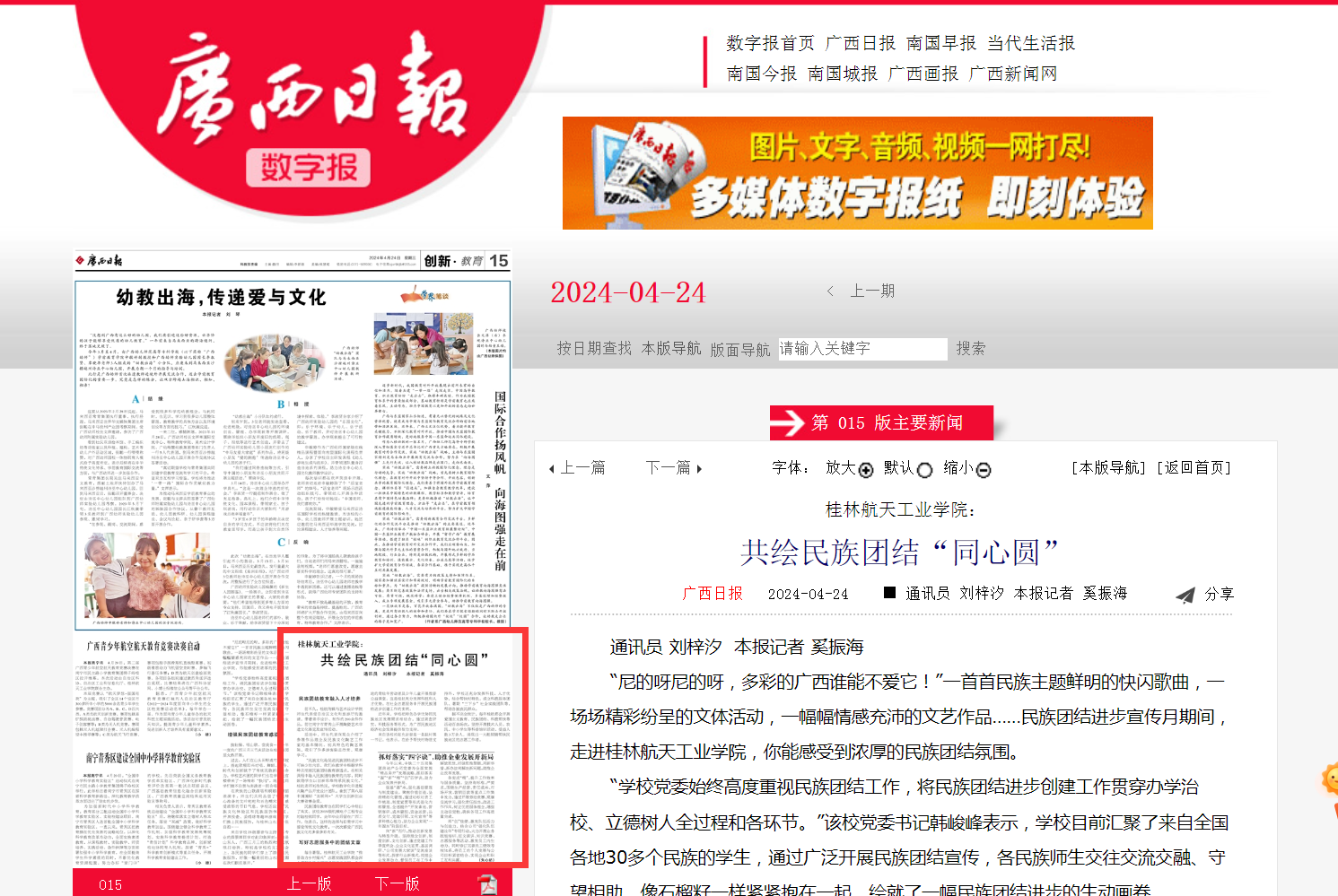Click the left chevron beside 上一期

[831, 291]
